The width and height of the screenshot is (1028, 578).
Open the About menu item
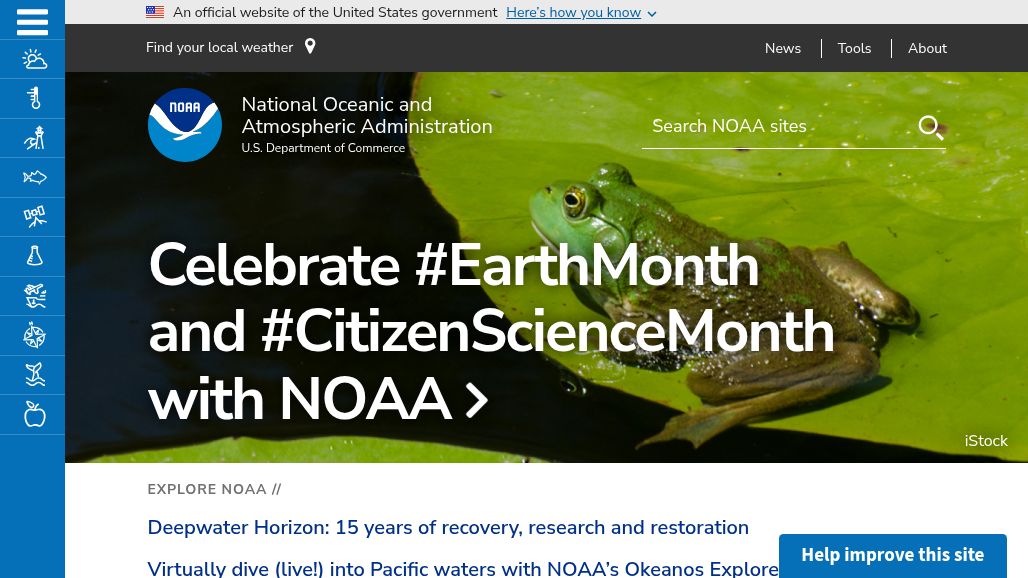(927, 48)
